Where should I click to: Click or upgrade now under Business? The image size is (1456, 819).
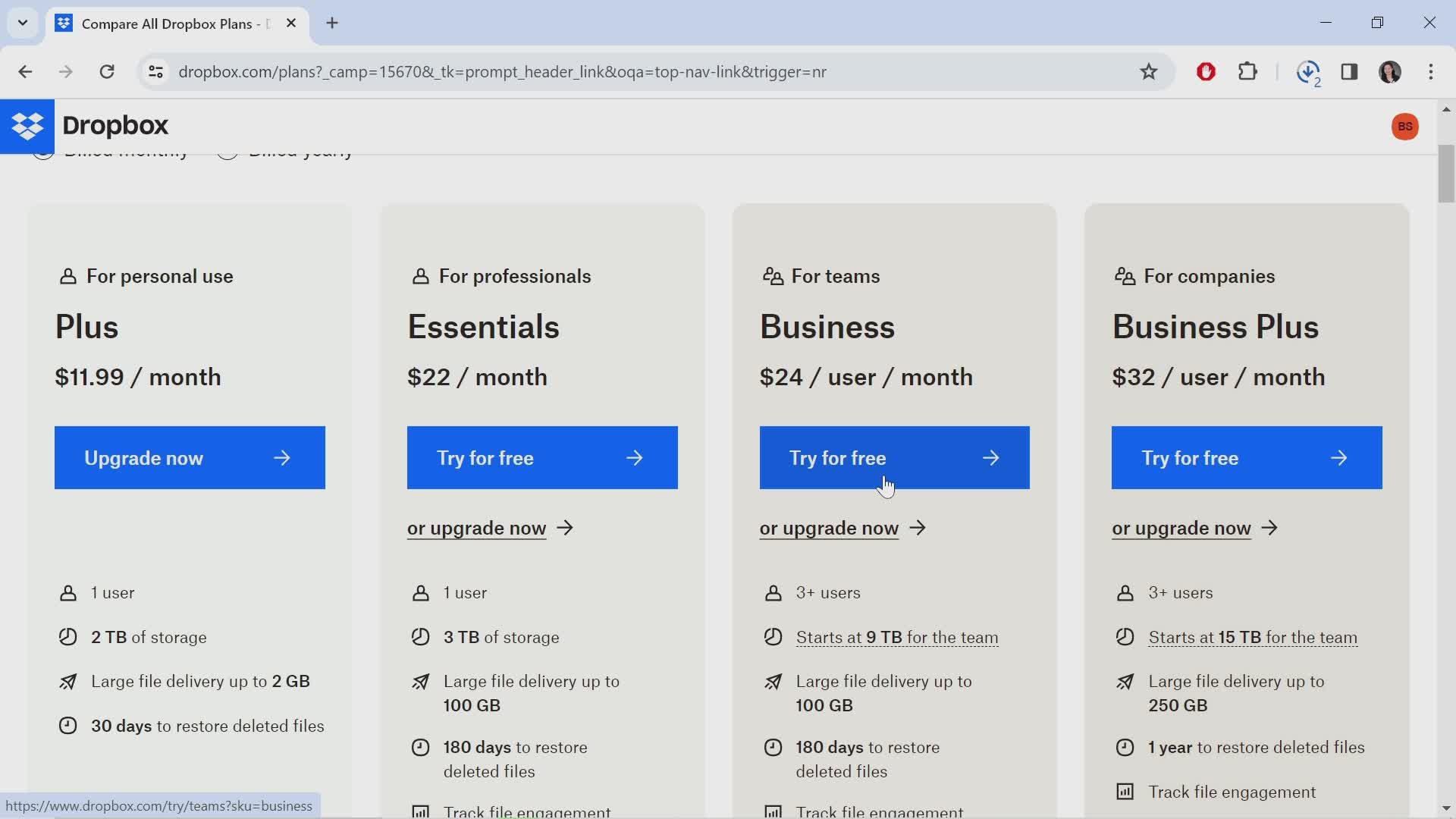[x=843, y=528]
